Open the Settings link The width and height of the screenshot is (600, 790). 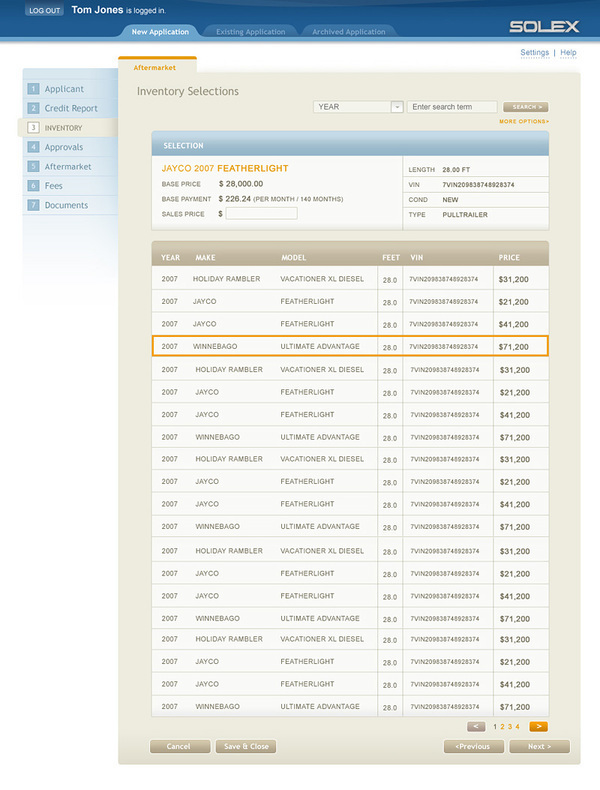[x=535, y=52]
